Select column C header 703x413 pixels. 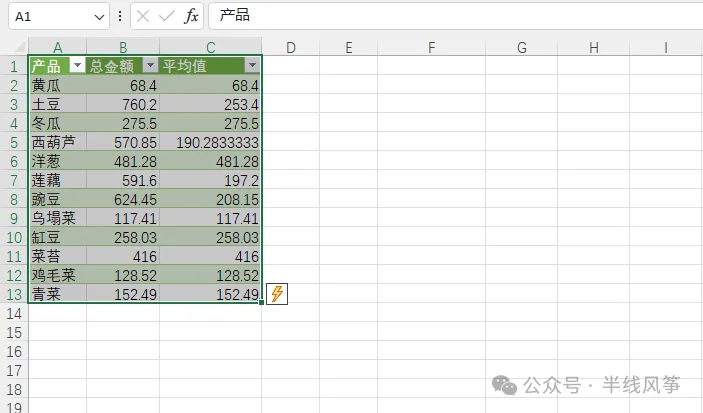click(211, 47)
